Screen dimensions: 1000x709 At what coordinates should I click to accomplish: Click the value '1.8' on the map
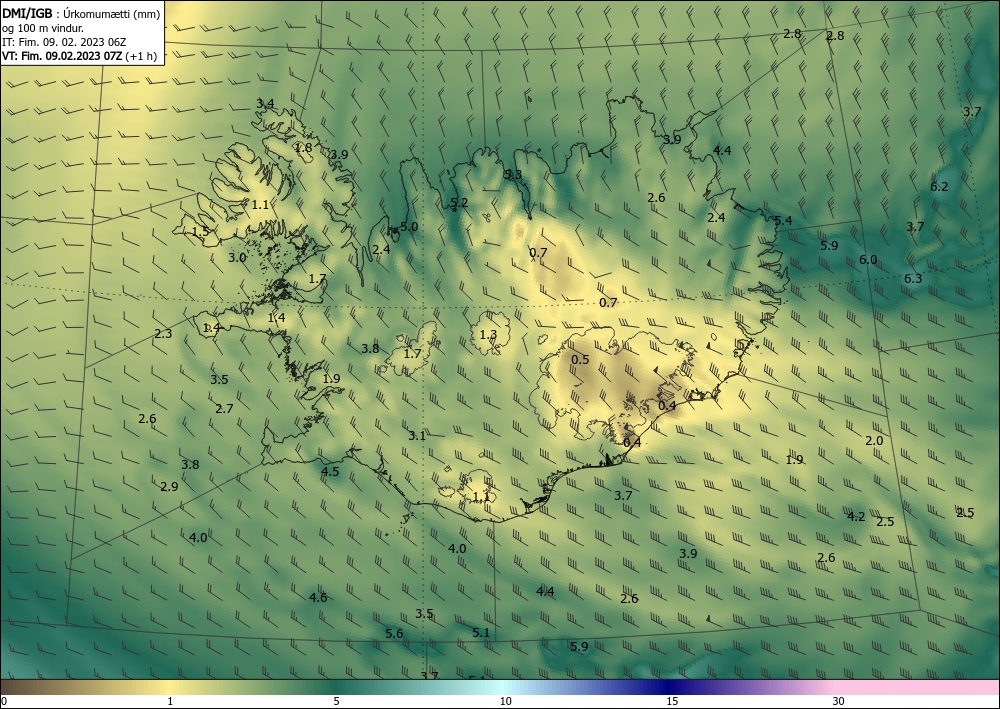304,147
